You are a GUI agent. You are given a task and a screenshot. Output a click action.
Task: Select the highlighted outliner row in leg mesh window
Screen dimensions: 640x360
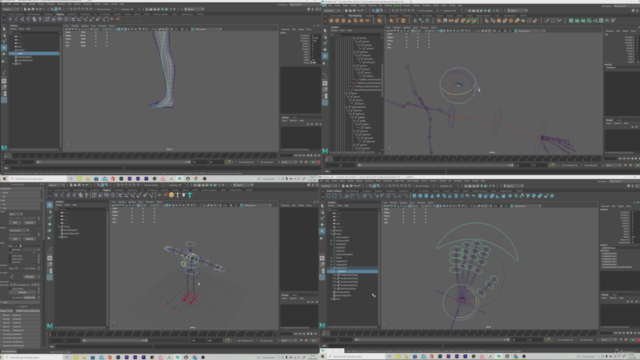coord(34,53)
